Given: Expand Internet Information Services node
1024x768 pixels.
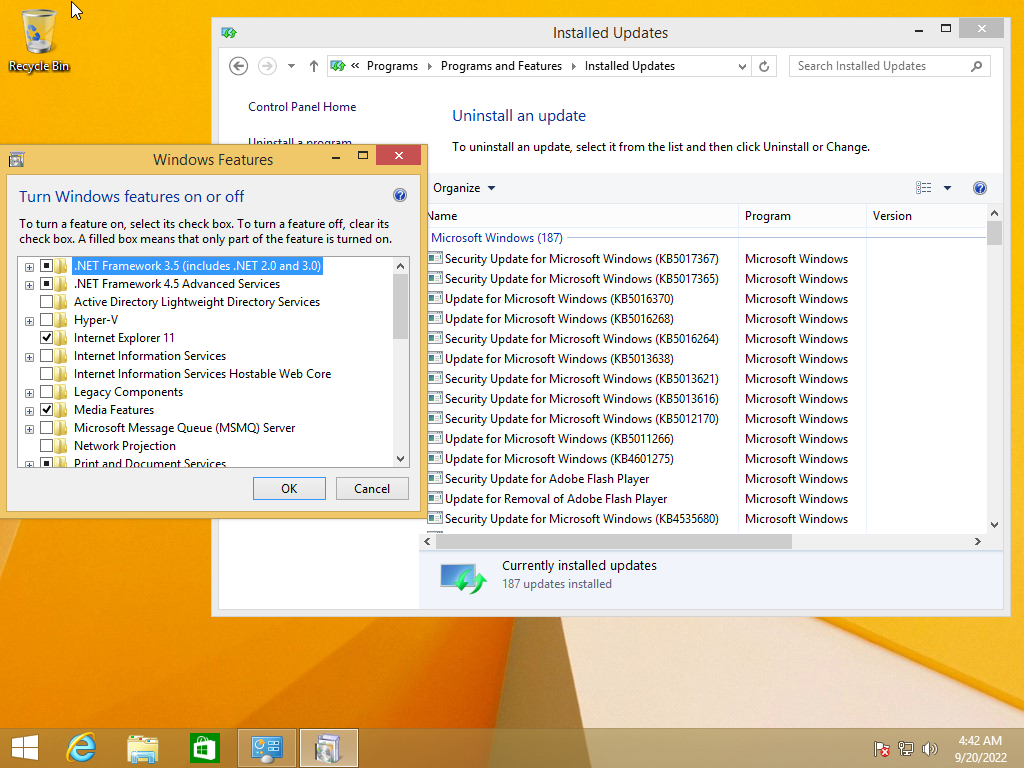Looking at the screenshot, I should 29,357.
